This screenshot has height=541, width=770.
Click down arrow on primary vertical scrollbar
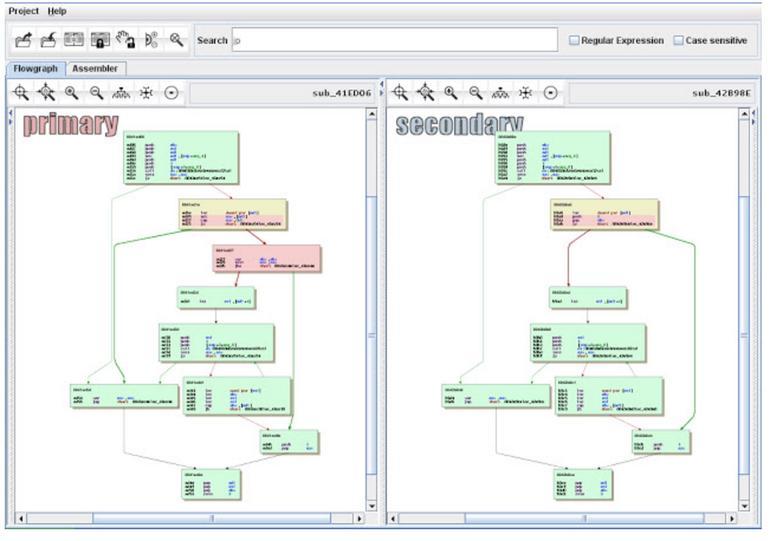coord(372,505)
